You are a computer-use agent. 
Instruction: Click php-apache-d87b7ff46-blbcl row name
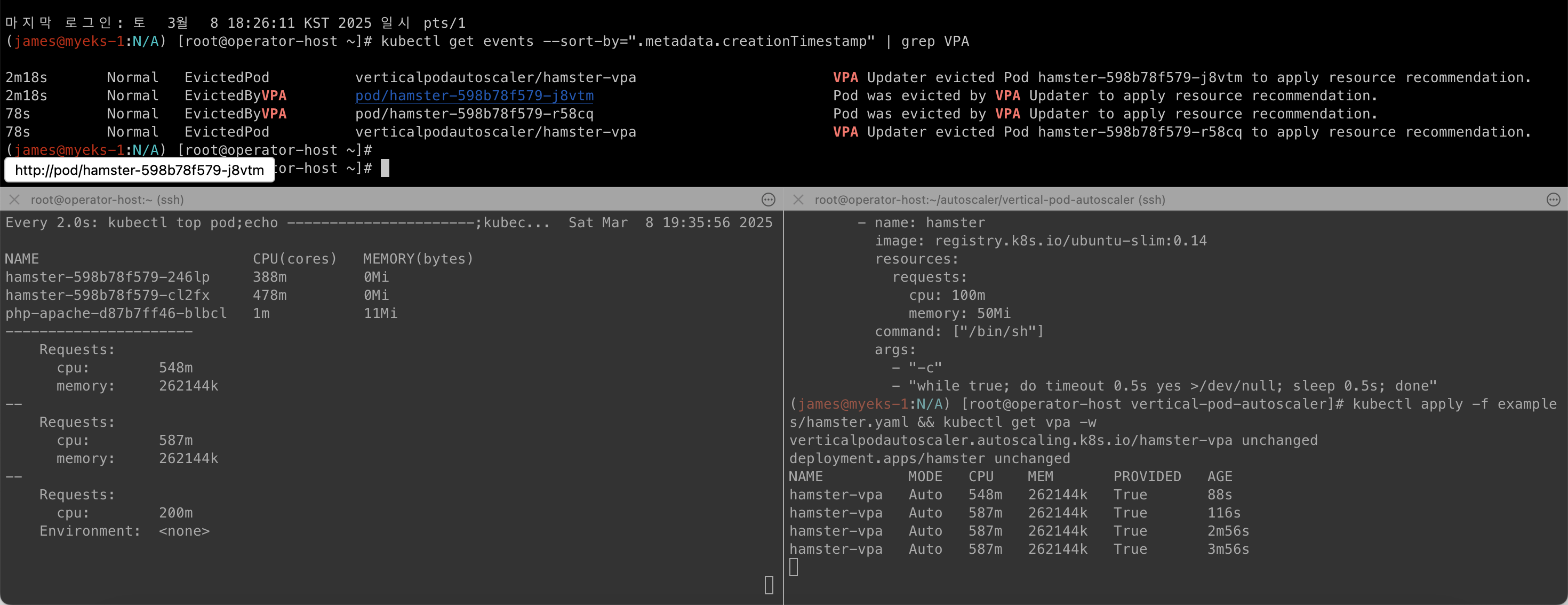coord(116,314)
